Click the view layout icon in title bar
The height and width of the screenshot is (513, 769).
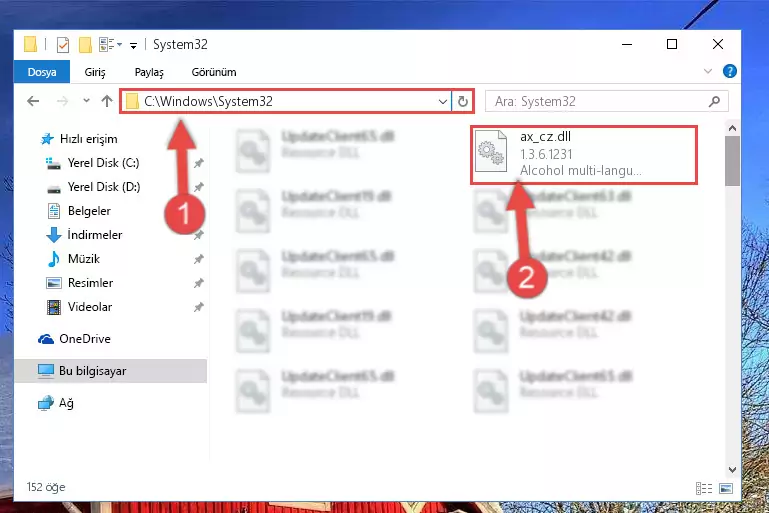tap(107, 45)
